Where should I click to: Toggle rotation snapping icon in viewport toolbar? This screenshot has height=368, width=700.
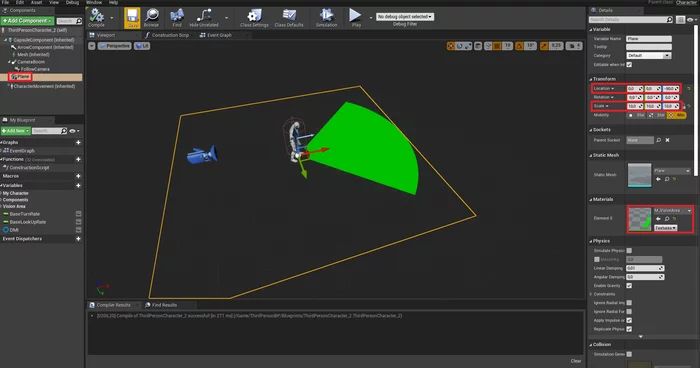[x=519, y=46]
